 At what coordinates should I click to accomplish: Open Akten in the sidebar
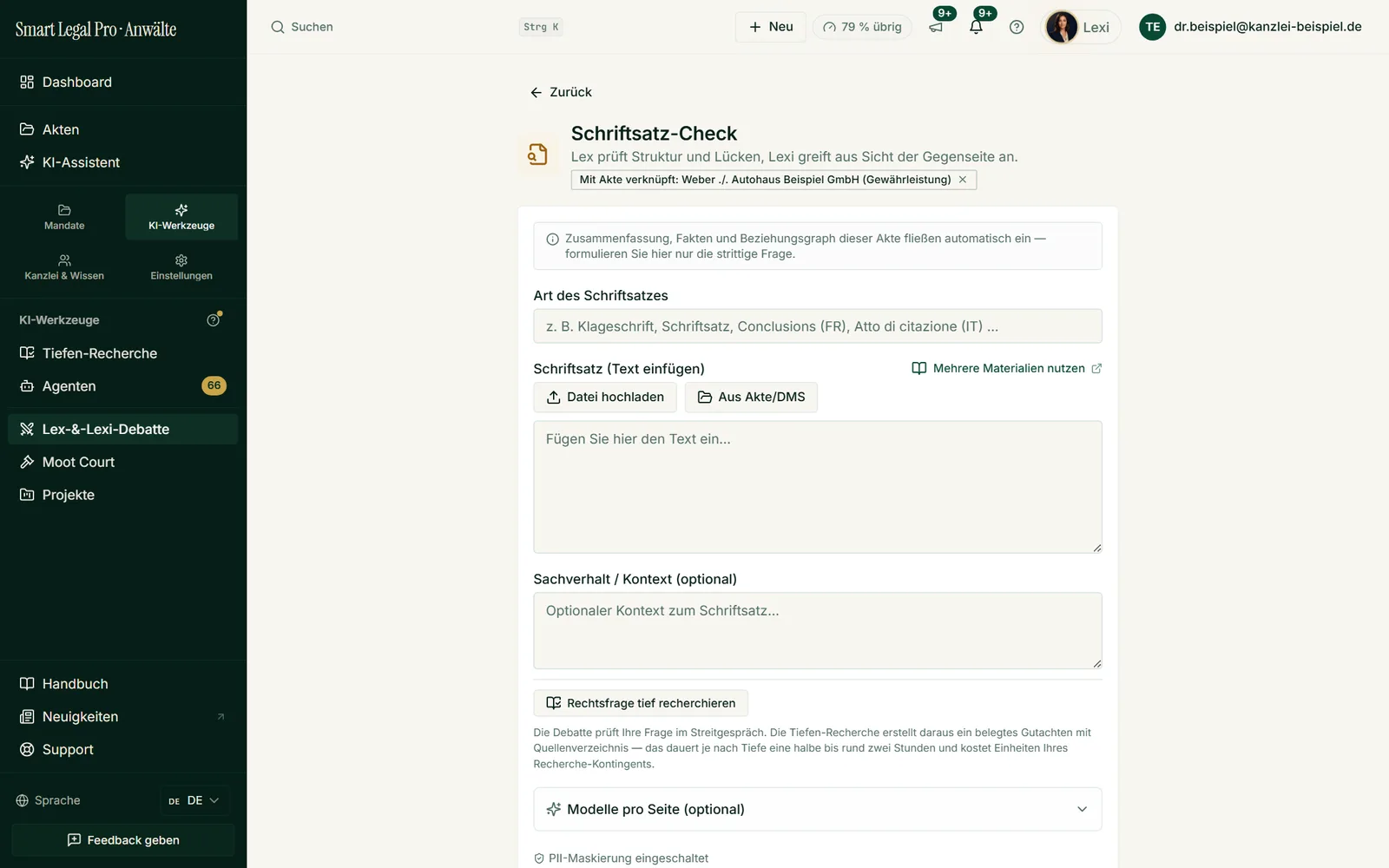pos(123,129)
